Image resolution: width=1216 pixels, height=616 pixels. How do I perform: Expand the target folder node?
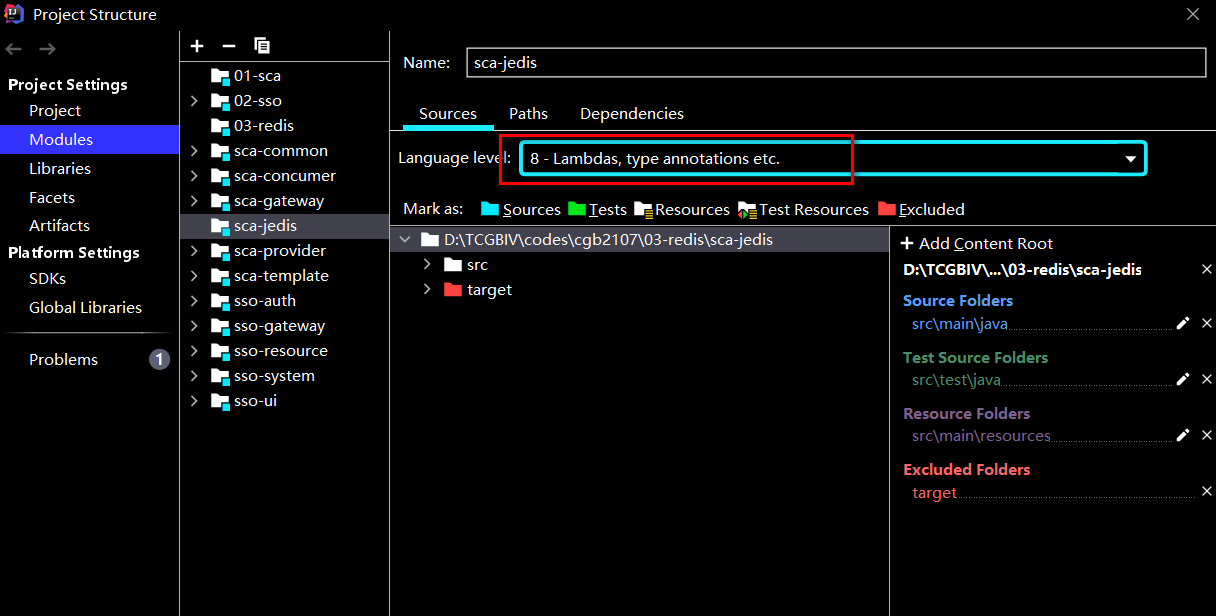coord(427,289)
